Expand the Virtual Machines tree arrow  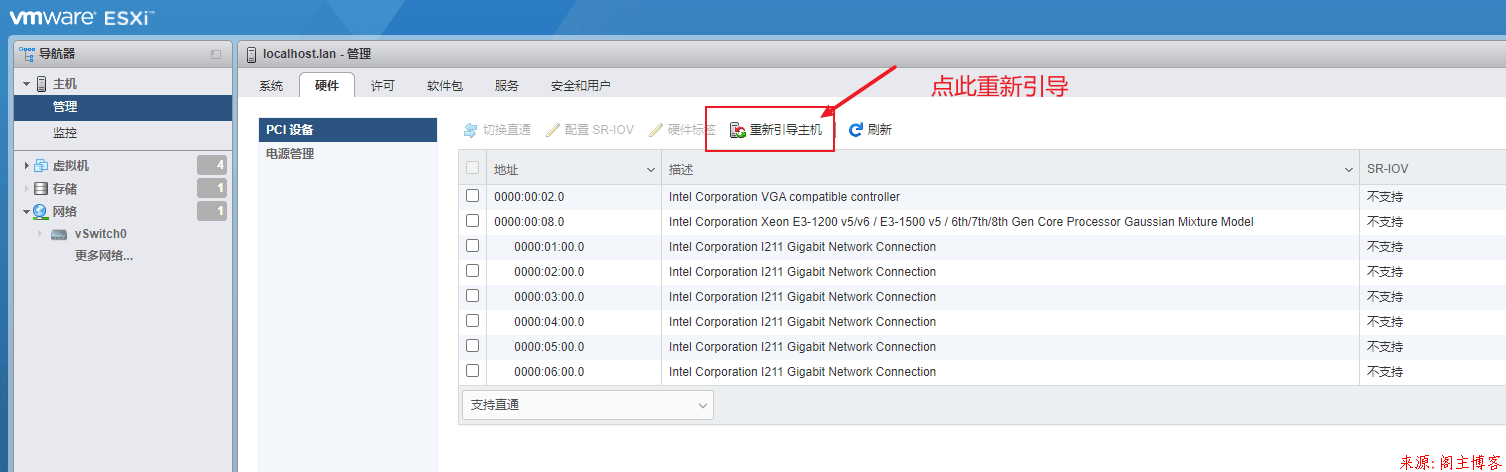pyautogui.click(x=27, y=166)
